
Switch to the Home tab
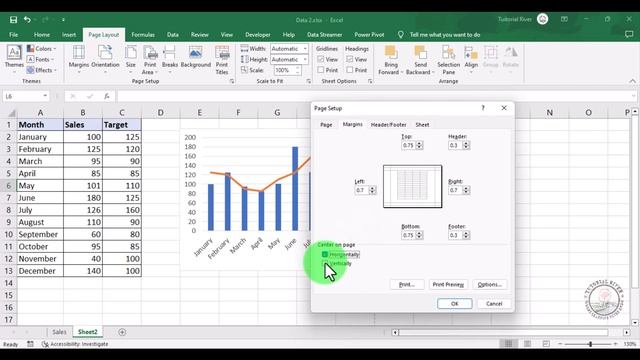(x=42, y=35)
